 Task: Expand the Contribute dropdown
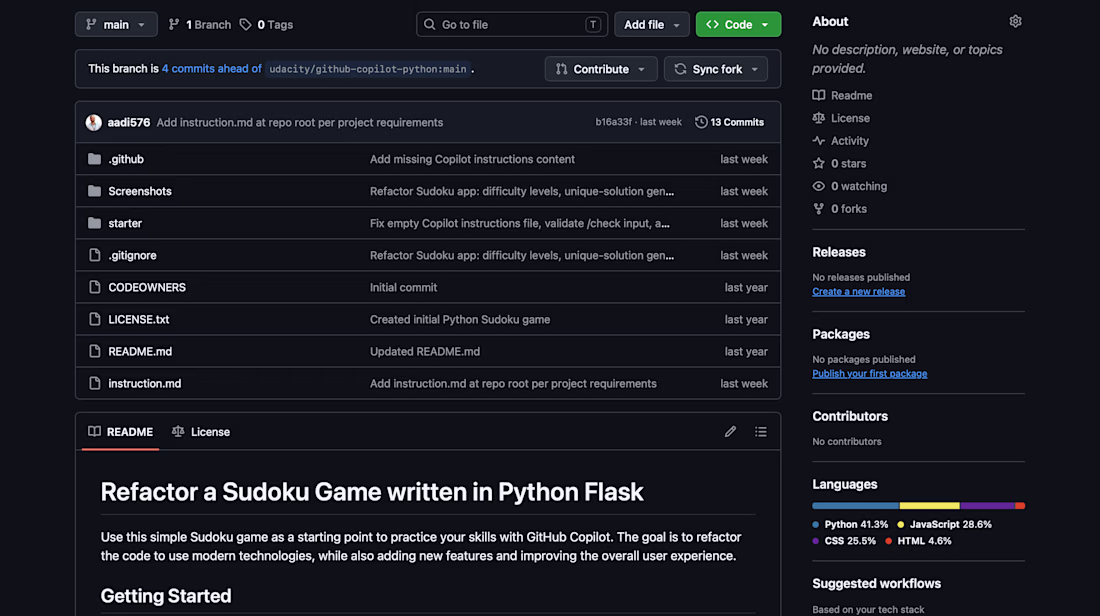601,69
